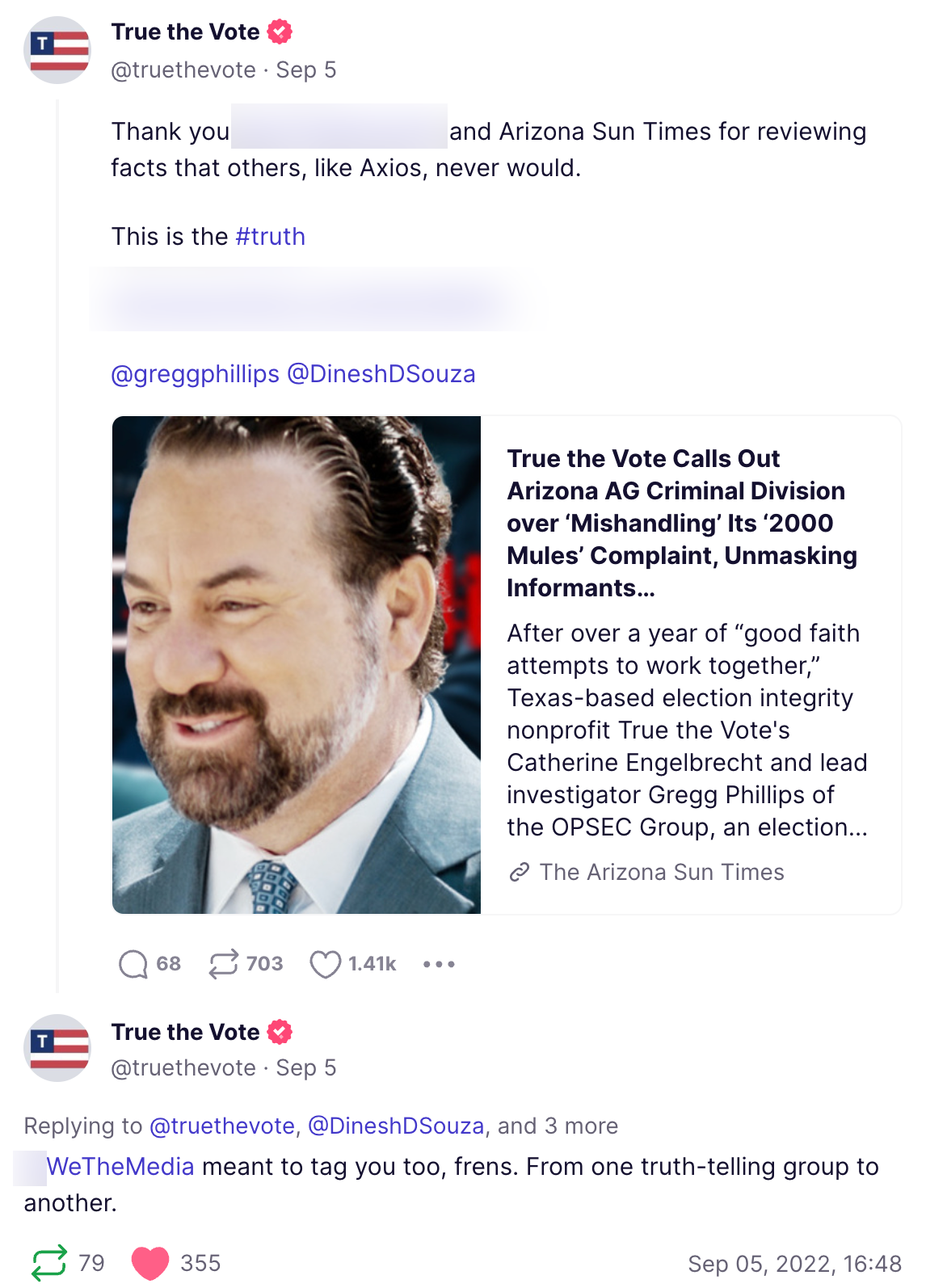Like the post with 1.41k heart icon
Viewport: 926px width, 1288px height.
click(x=326, y=964)
